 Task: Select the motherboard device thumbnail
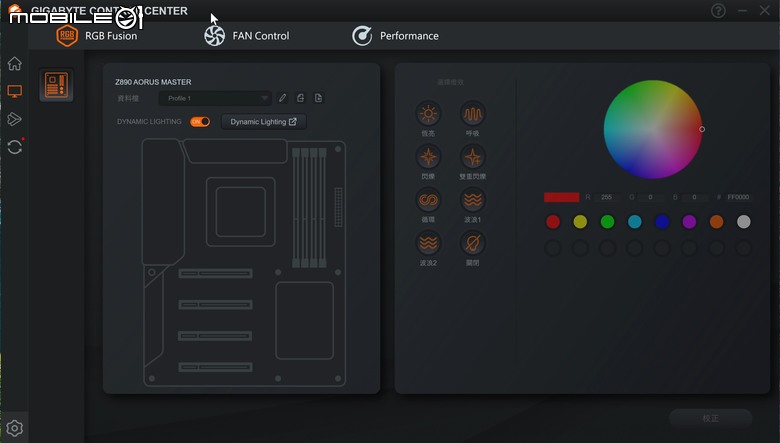coord(56,85)
